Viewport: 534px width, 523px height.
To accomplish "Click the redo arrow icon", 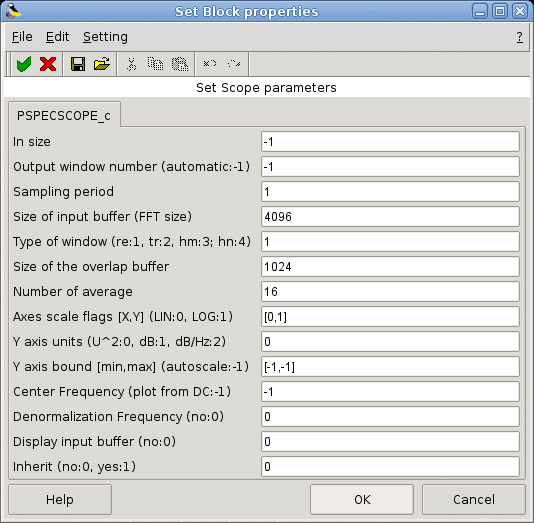I will 234,64.
